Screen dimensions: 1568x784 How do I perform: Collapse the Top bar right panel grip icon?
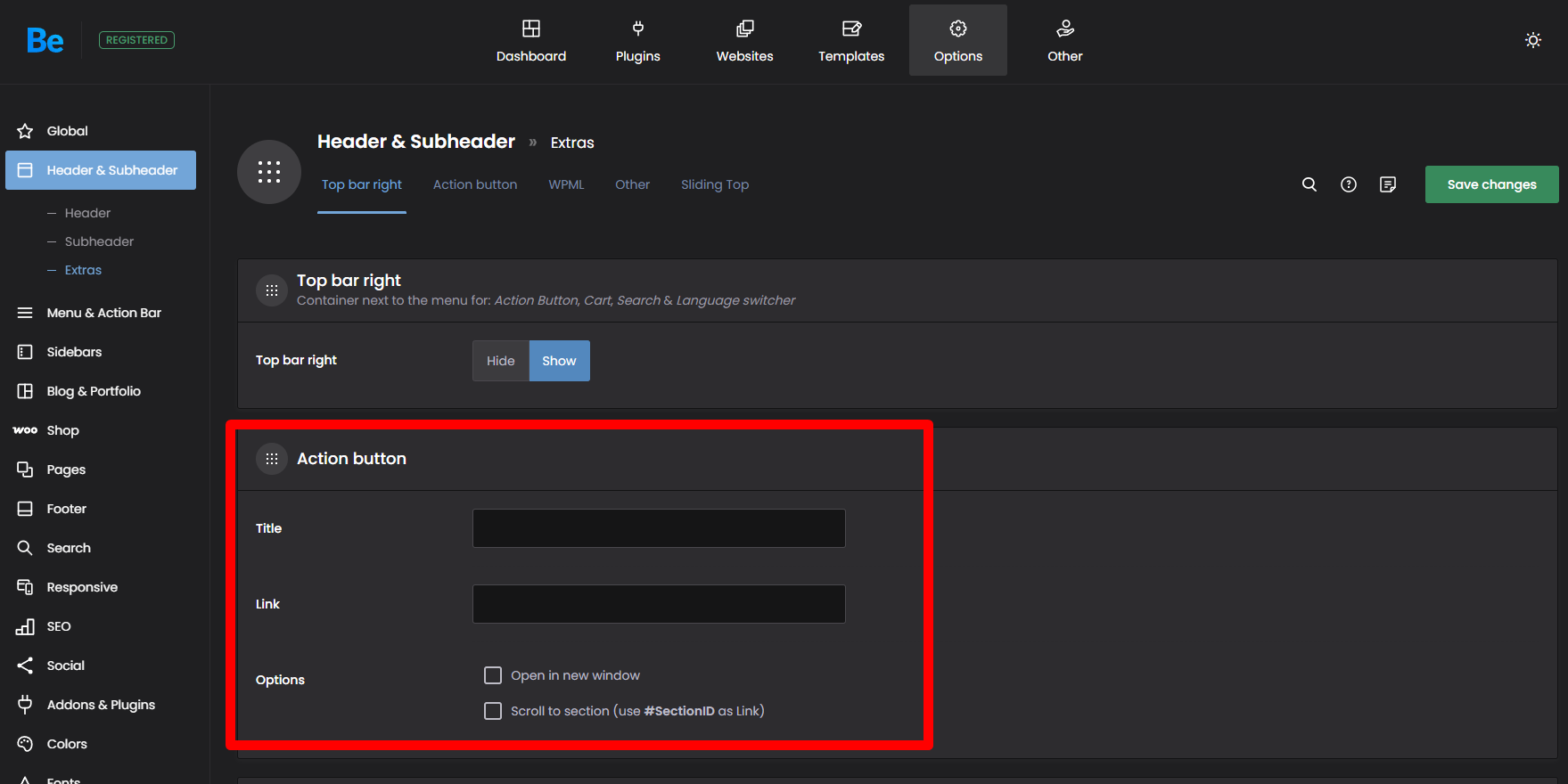coord(272,290)
